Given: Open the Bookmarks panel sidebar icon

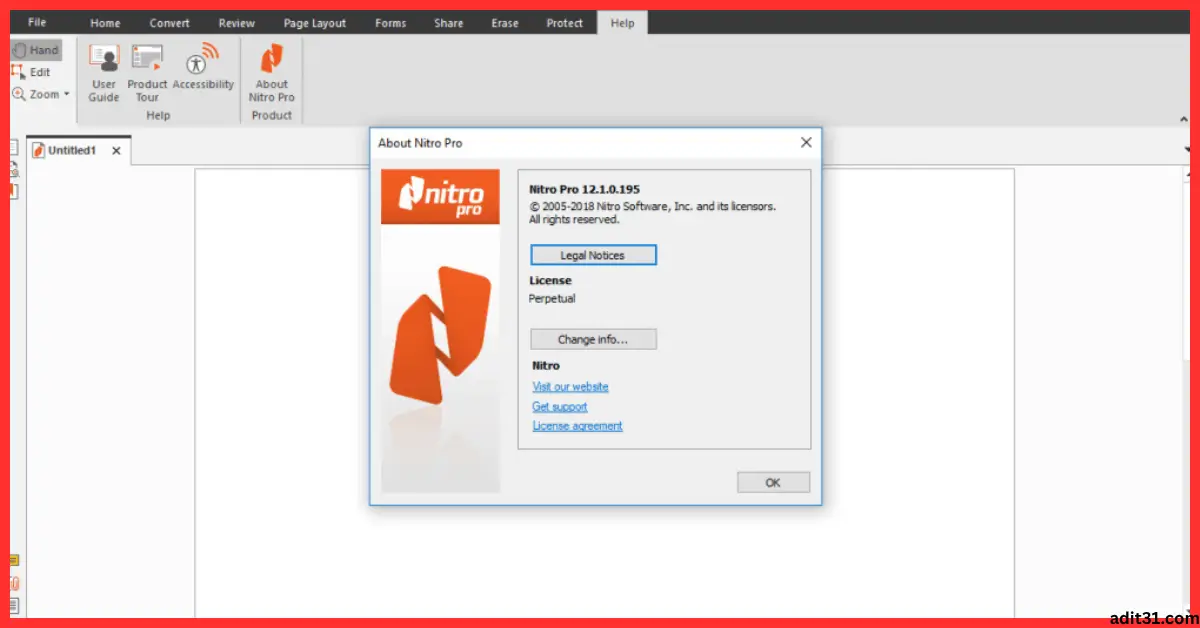Looking at the screenshot, I should click(13, 169).
